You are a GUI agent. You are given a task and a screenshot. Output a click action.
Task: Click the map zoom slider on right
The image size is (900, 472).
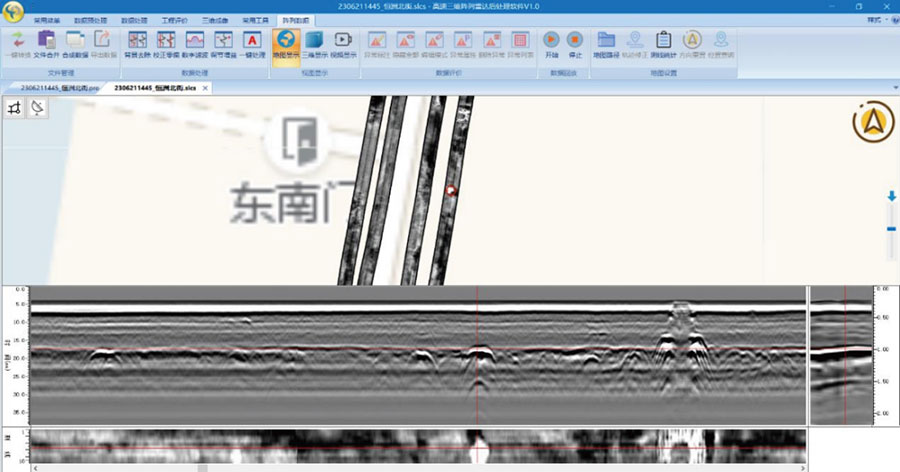pyautogui.click(x=891, y=228)
